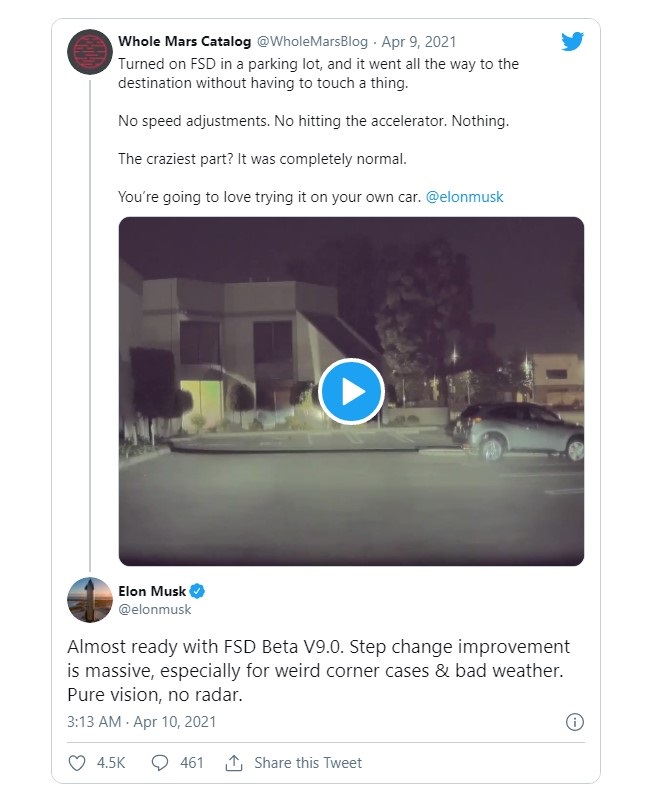Open the @WholeMarsBlog handle link
The image size is (645, 792).
(x=312, y=41)
